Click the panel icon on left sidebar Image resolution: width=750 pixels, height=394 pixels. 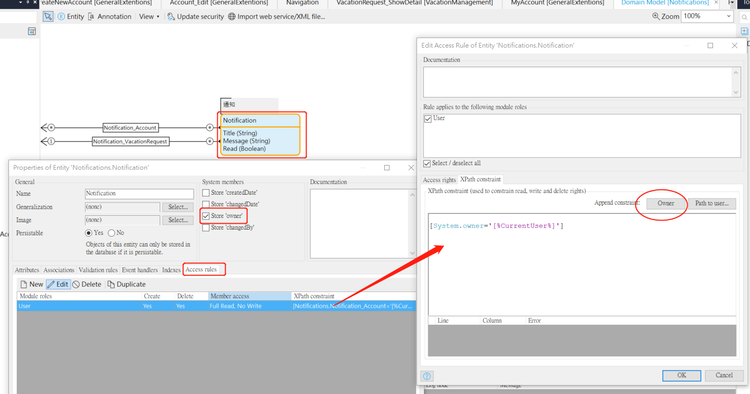tap(32, 31)
